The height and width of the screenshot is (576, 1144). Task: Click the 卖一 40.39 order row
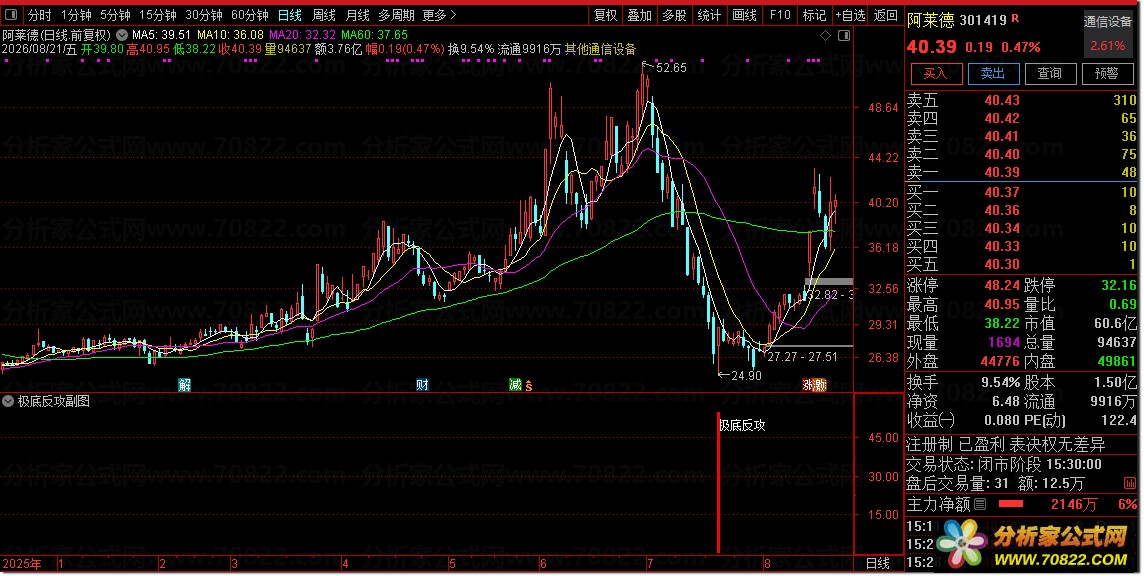(x=1021, y=172)
